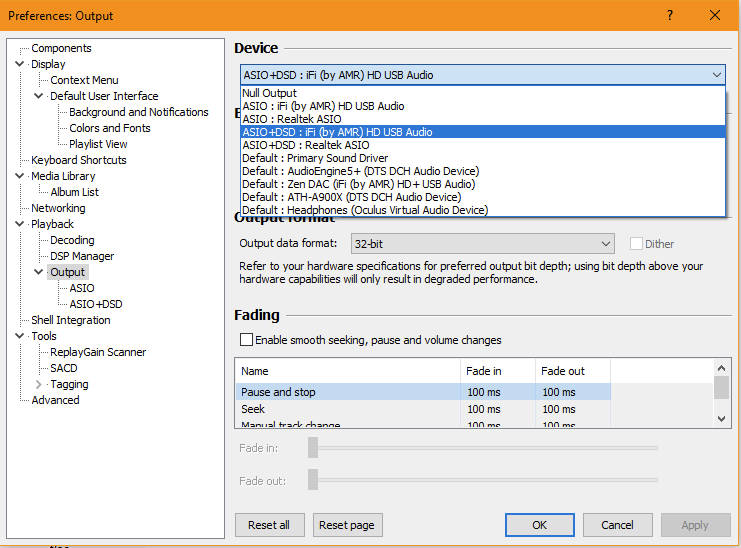Select Null Output from device list
741x548 pixels.
[x=270, y=93]
